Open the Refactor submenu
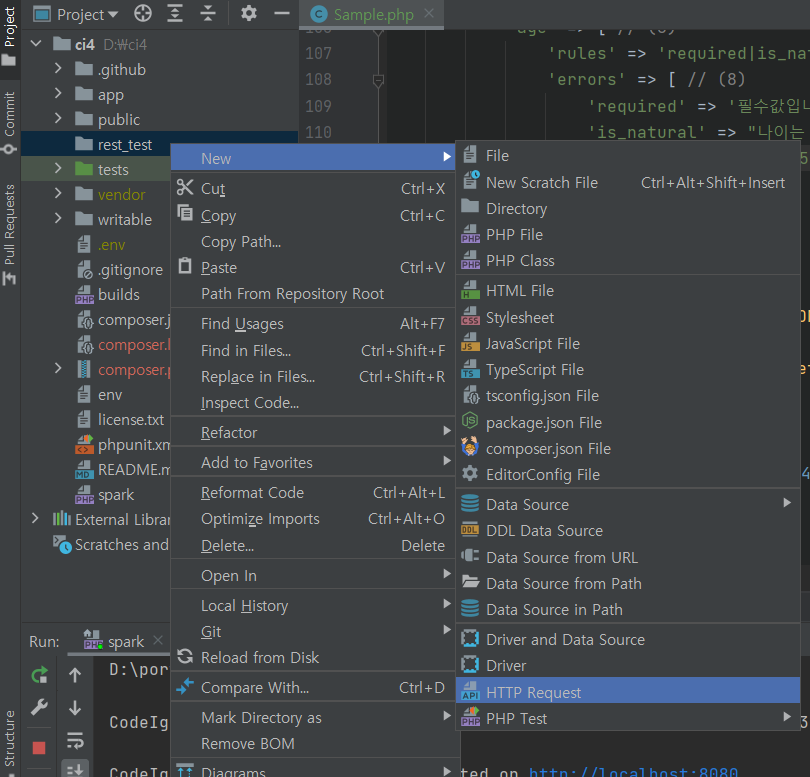Screen dimensions: 810x777 pyautogui.click(x=313, y=432)
